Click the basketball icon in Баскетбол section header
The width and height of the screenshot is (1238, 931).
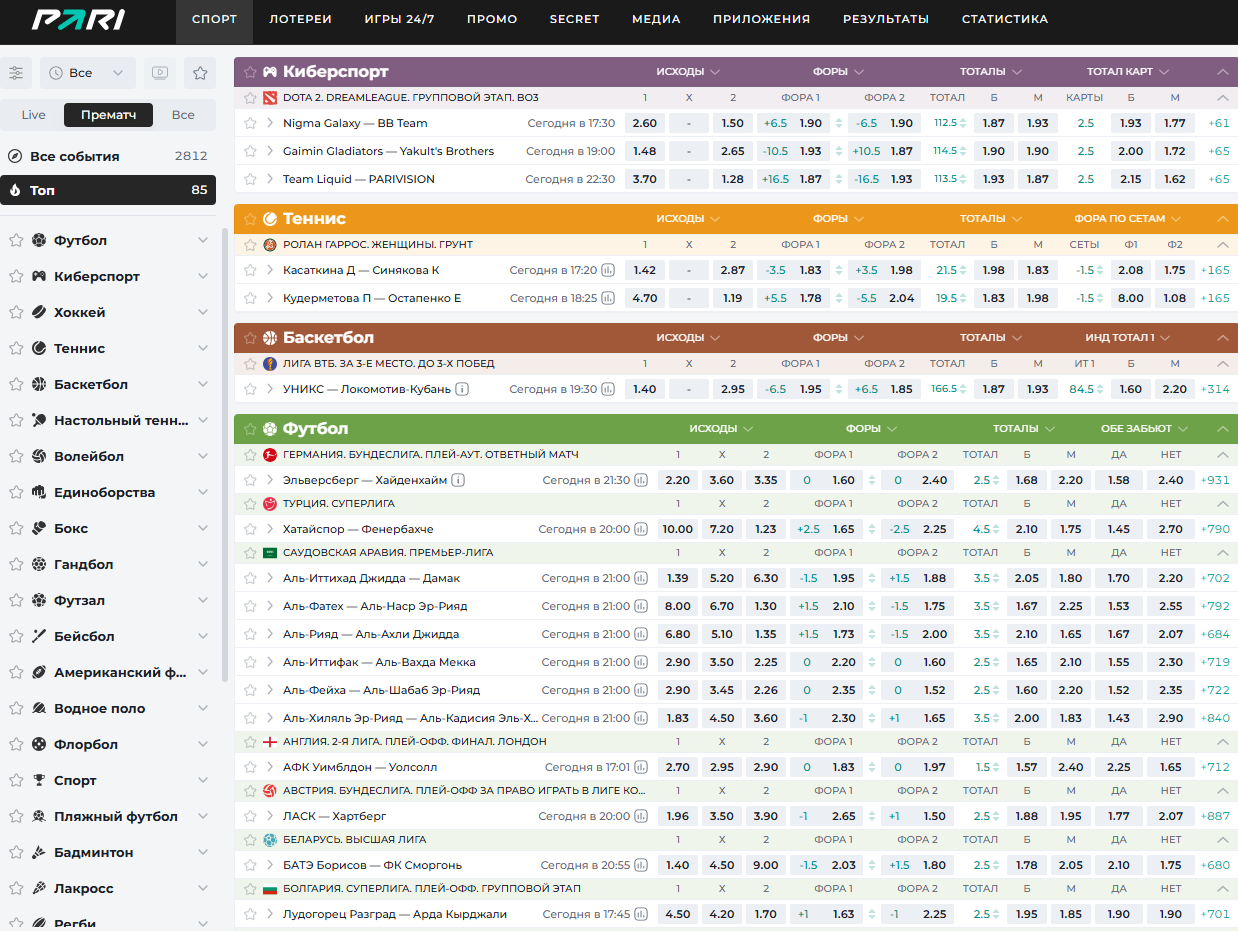[270, 337]
